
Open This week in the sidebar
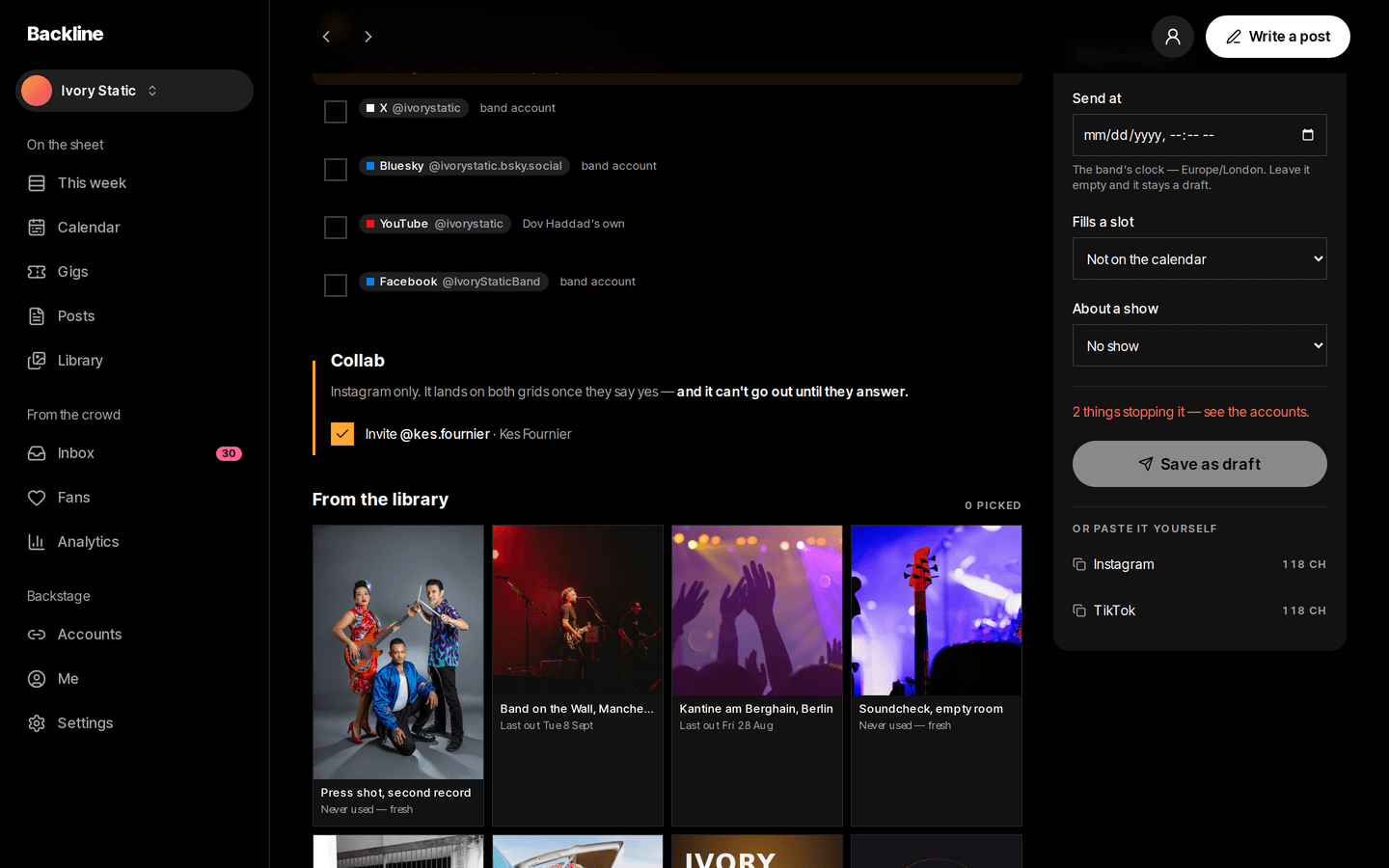click(134, 183)
